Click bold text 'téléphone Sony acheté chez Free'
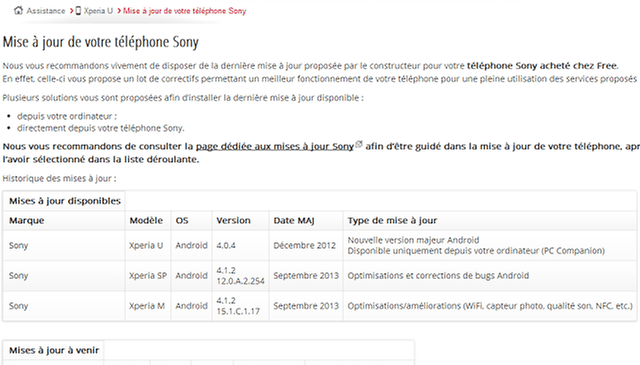 tap(542, 66)
